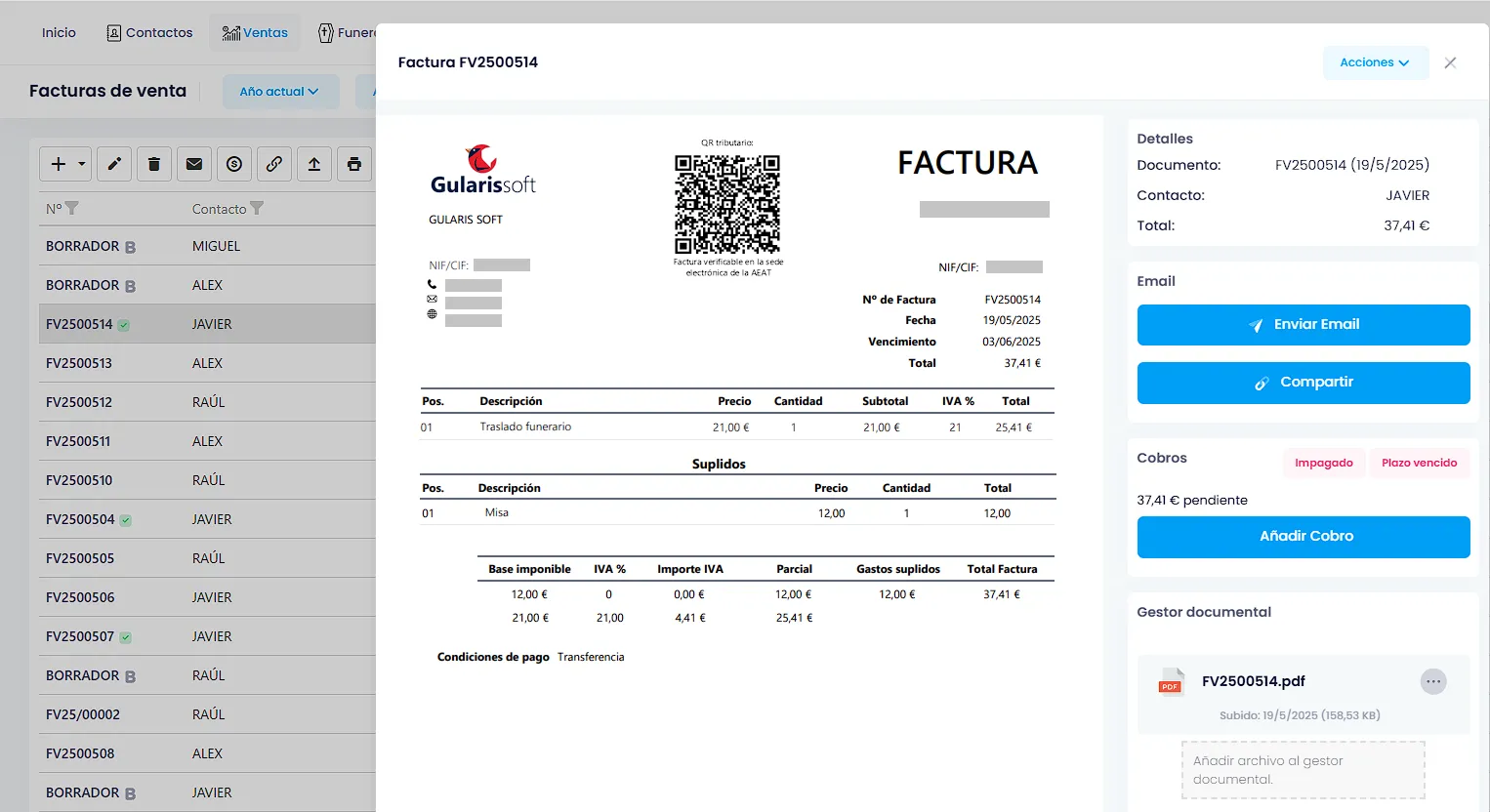Click the upload arrow toolbar icon

tap(314, 164)
